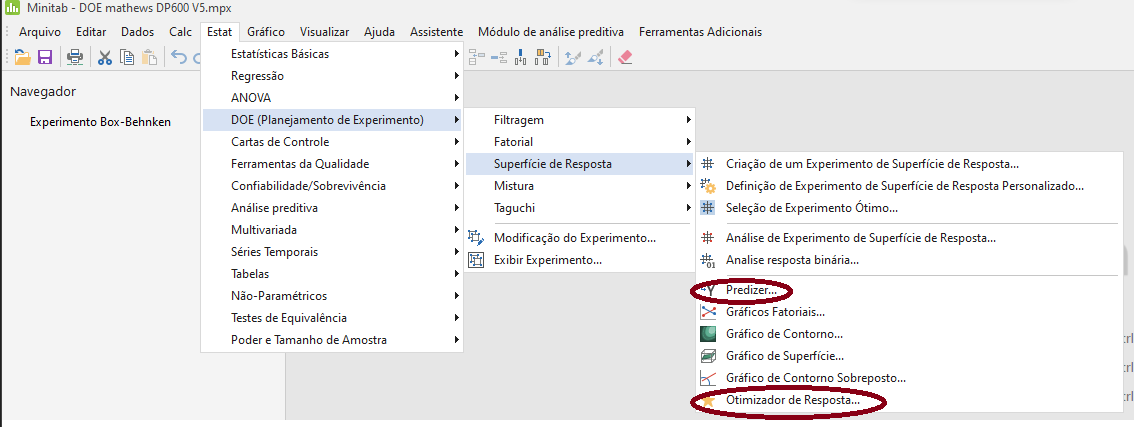Choose Otimizador de Resposta menu entry
1138x427 pixels.
pos(792,400)
